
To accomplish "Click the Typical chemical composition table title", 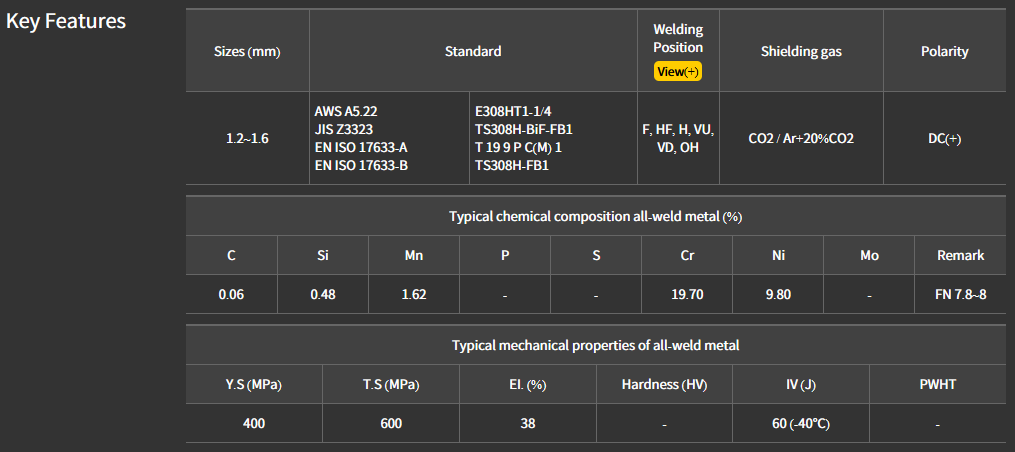I will point(595,216).
